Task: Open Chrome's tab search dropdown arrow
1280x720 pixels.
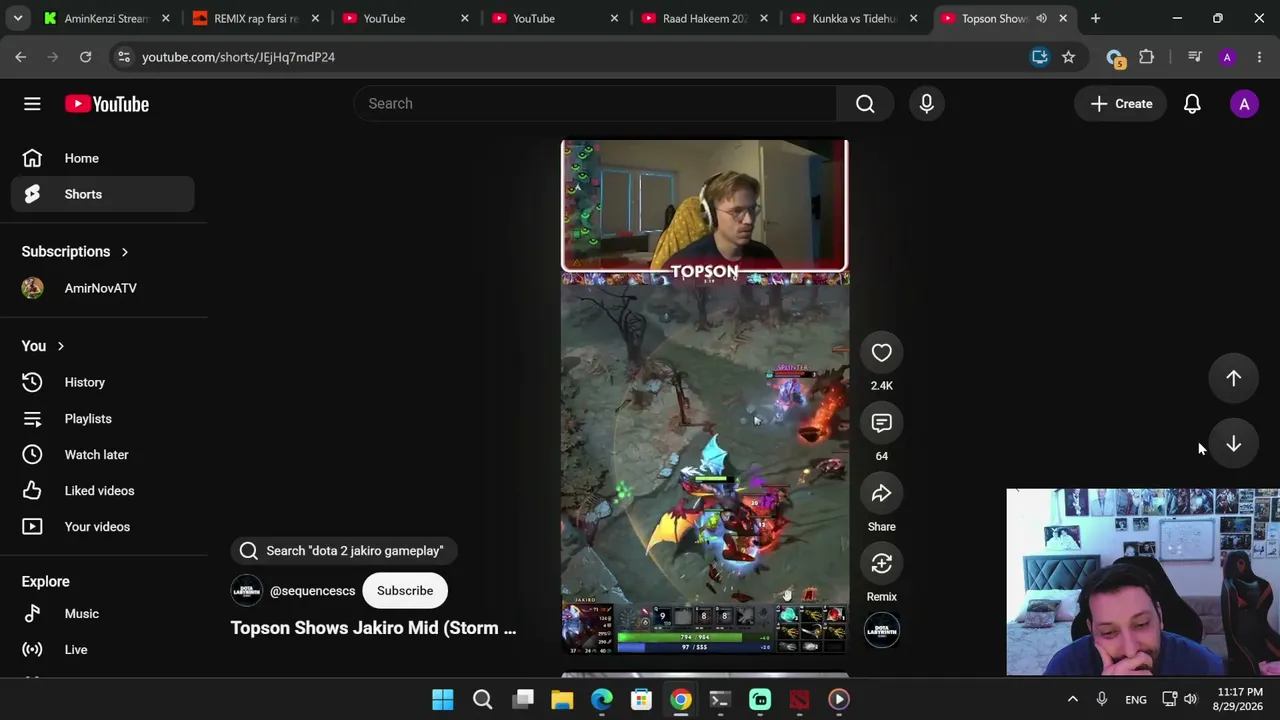Action: (18, 18)
